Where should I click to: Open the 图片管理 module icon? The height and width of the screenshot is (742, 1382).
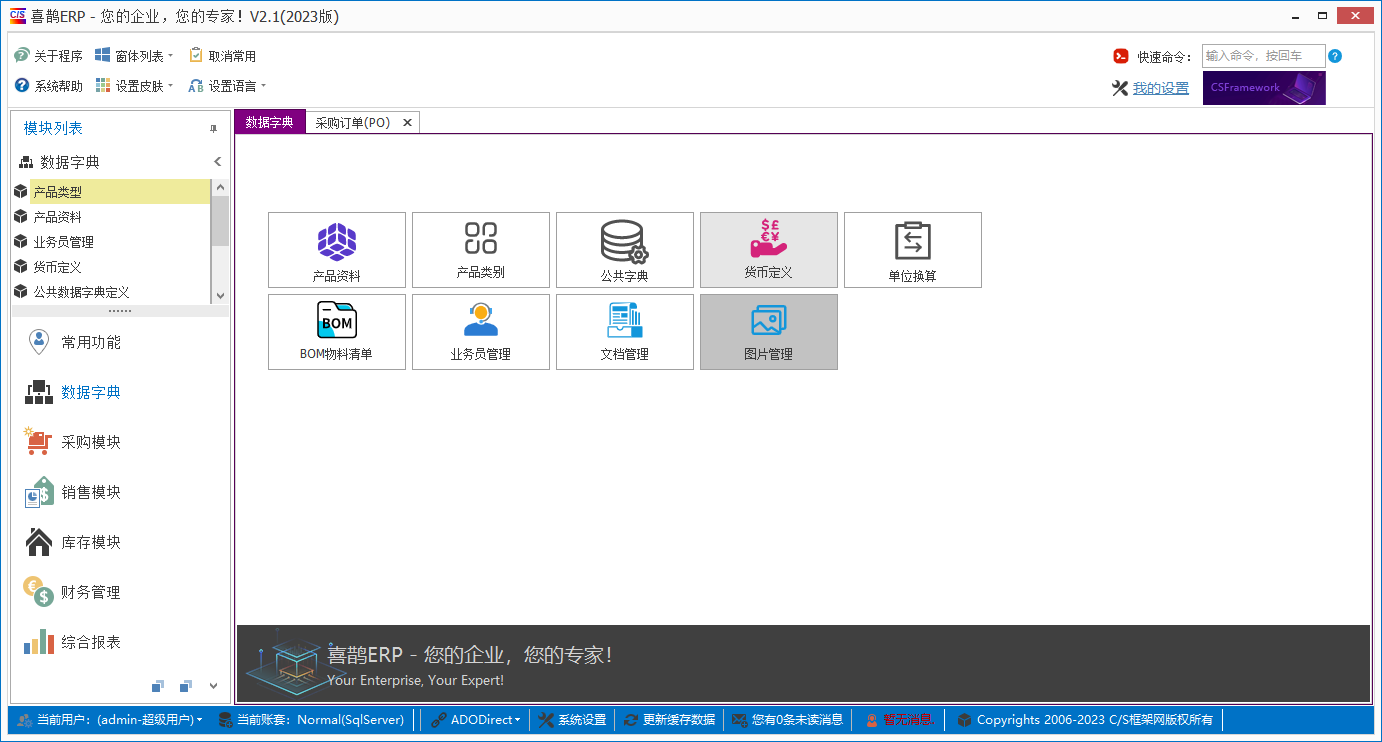(768, 331)
